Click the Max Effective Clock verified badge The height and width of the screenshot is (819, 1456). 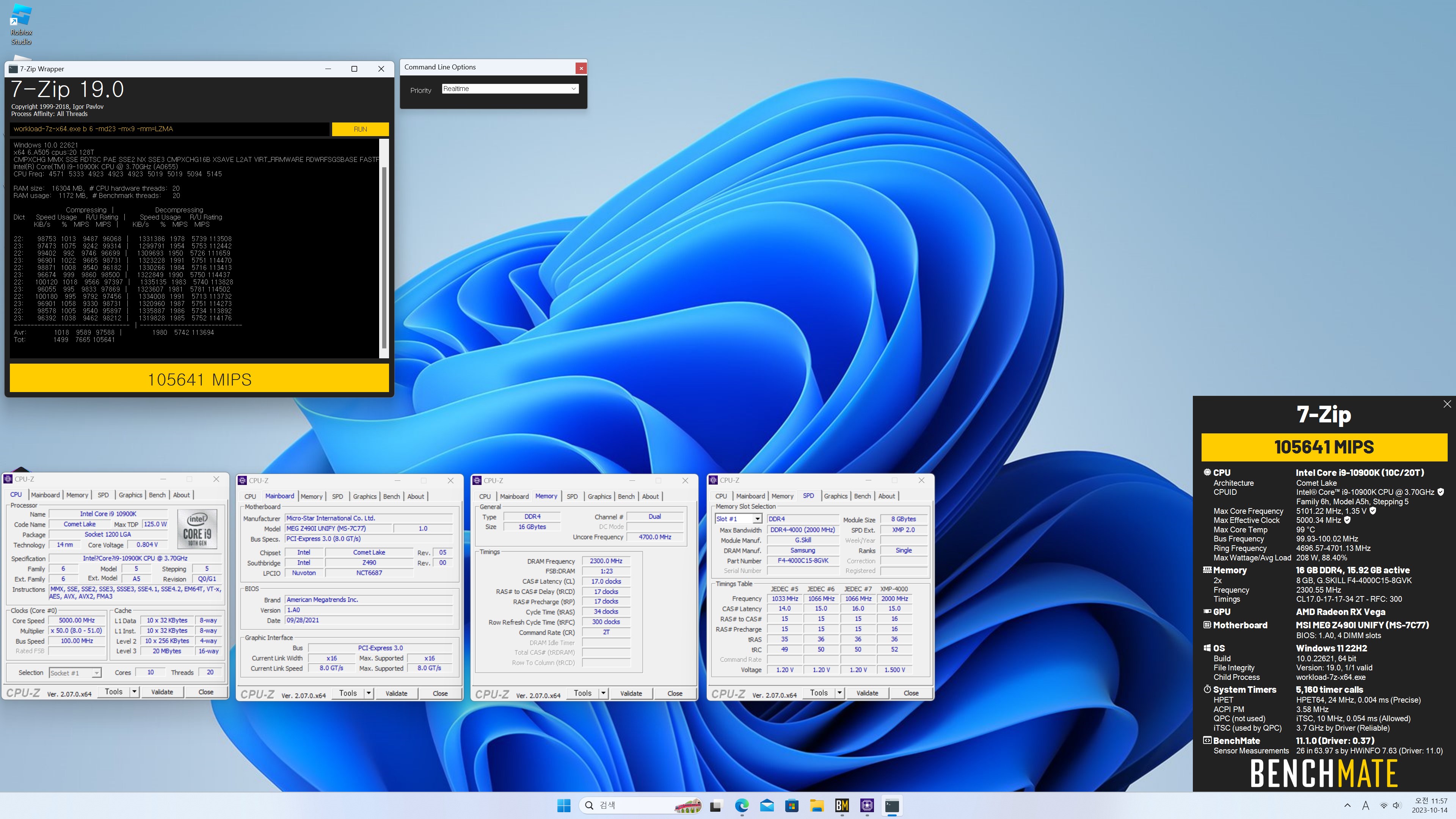(x=1348, y=520)
